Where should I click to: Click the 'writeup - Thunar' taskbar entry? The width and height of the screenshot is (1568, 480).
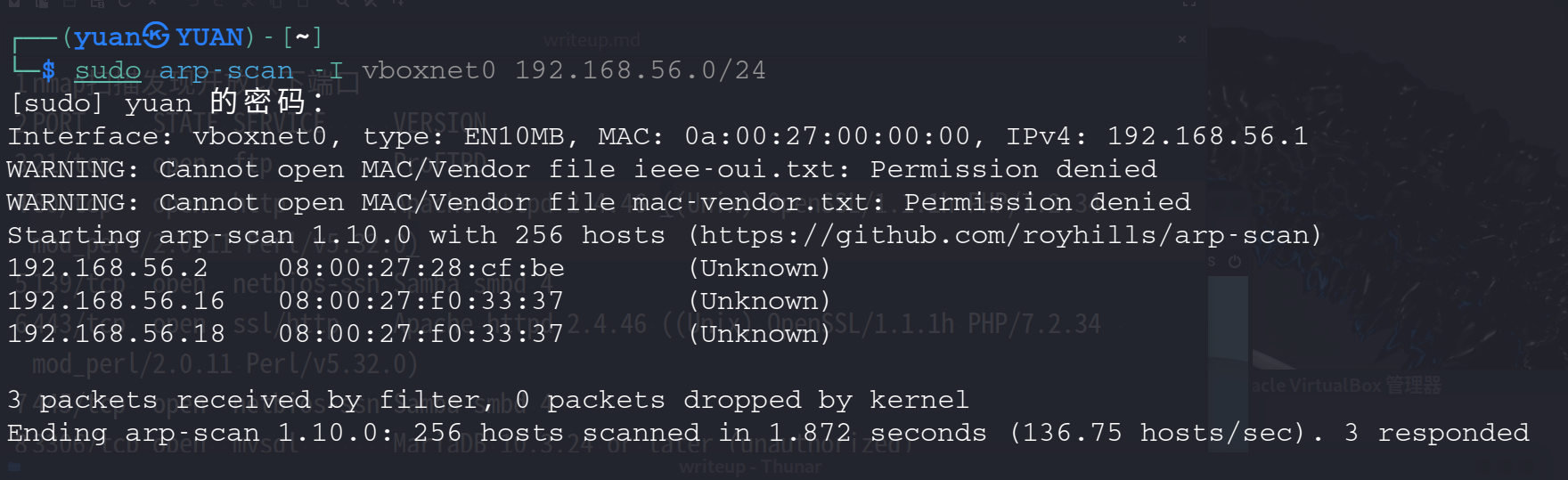(750, 467)
